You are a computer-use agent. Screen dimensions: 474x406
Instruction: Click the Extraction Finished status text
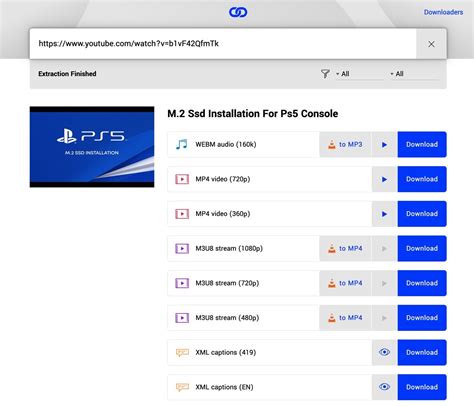(67, 74)
